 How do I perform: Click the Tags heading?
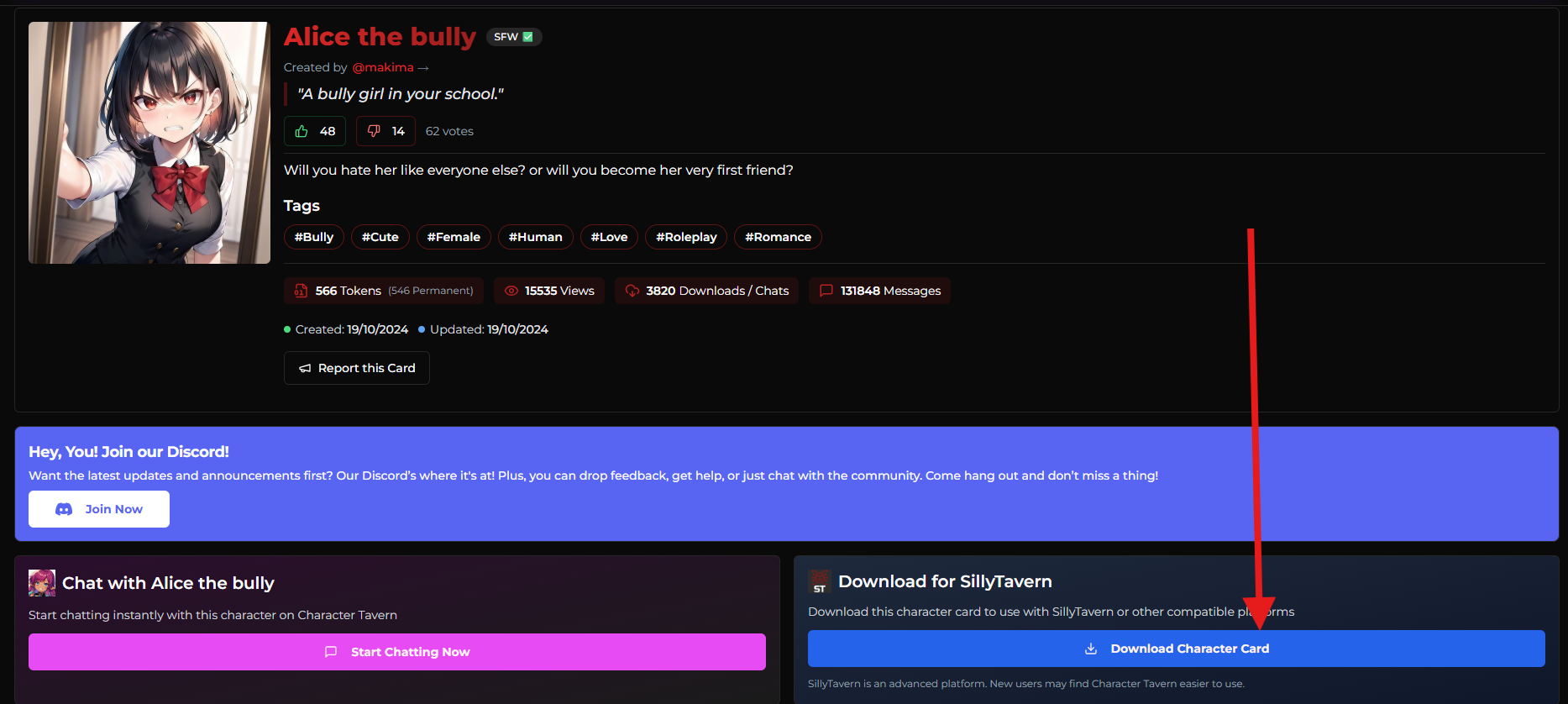click(x=302, y=206)
